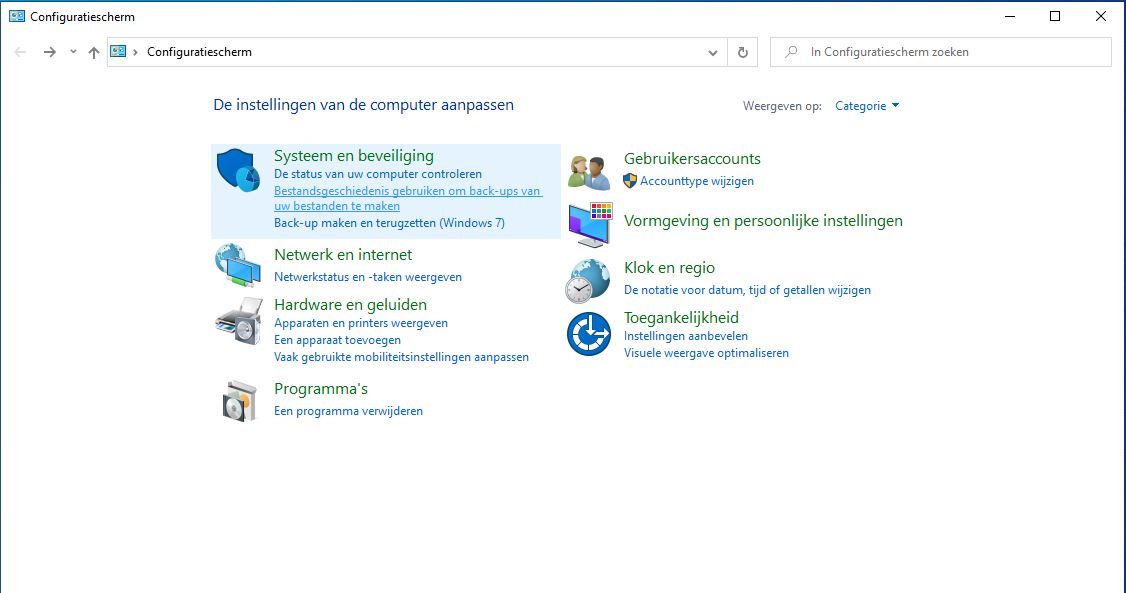Go up one level with the up arrow
The width and height of the screenshot is (1126, 593).
[x=94, y=52]
